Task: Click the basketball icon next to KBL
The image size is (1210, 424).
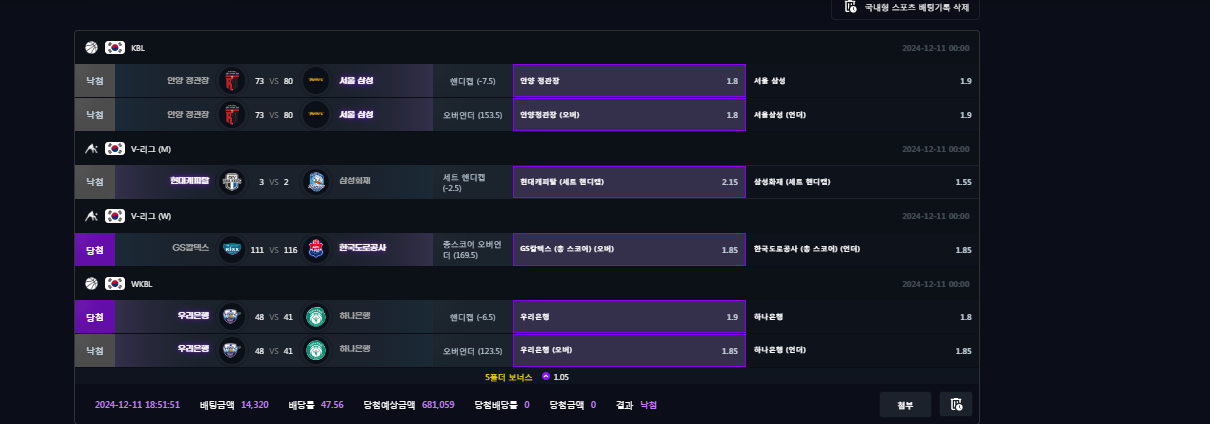Action: 91,47
